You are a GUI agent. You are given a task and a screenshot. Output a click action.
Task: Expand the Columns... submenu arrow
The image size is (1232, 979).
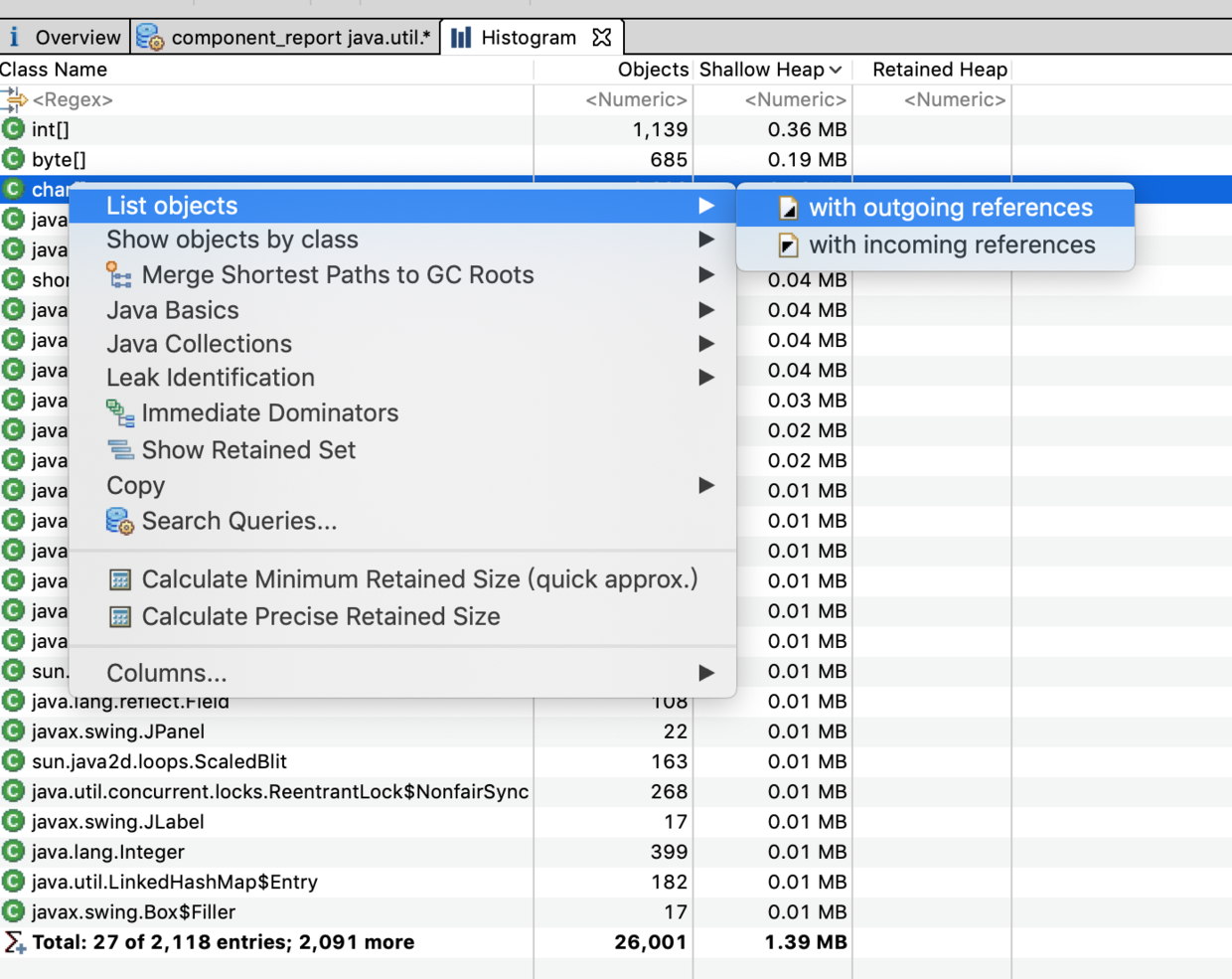pyautogui.click(x=706, y=673)
